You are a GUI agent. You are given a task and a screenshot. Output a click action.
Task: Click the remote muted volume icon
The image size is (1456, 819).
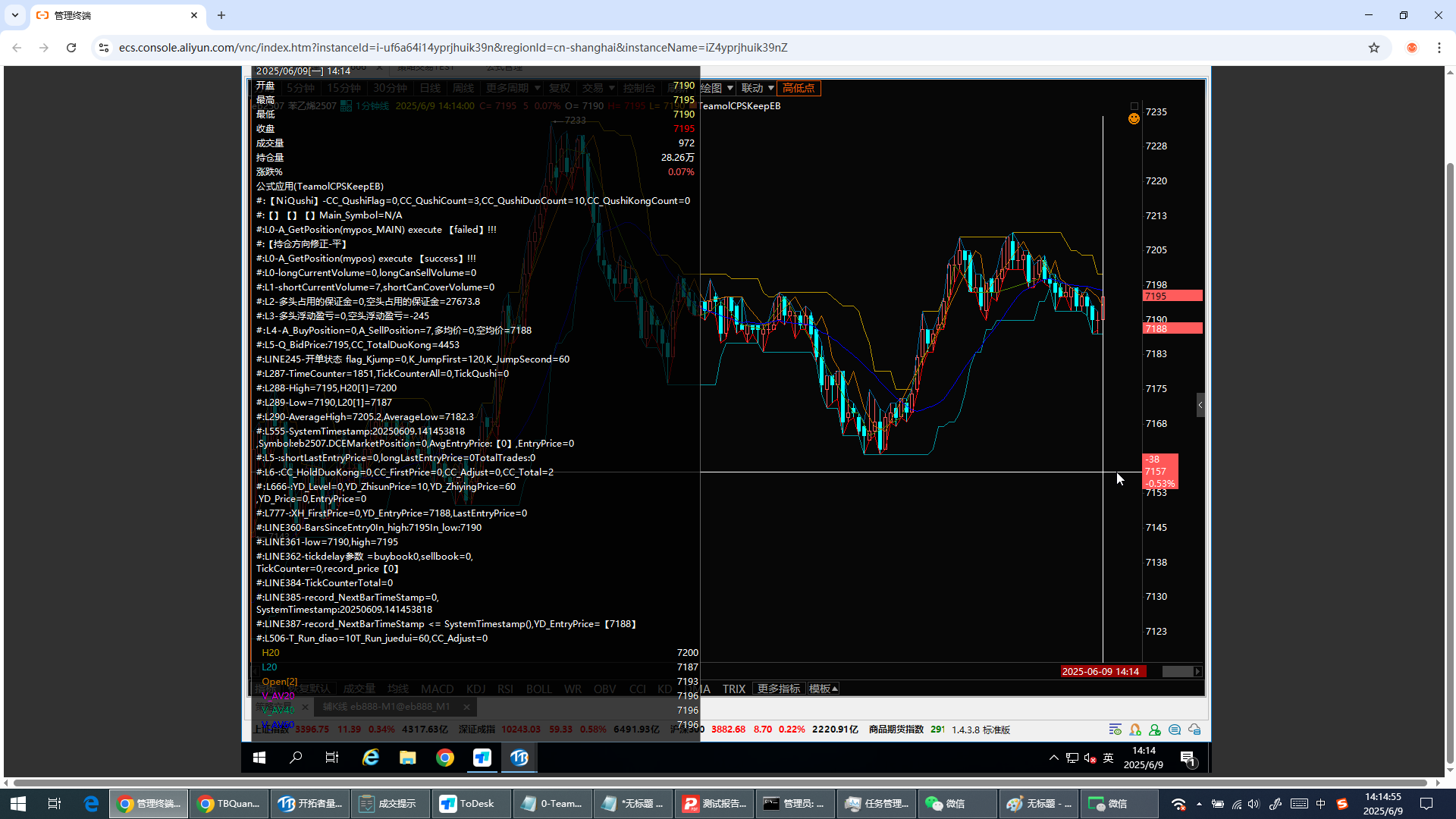click(x=1090, y=758)
